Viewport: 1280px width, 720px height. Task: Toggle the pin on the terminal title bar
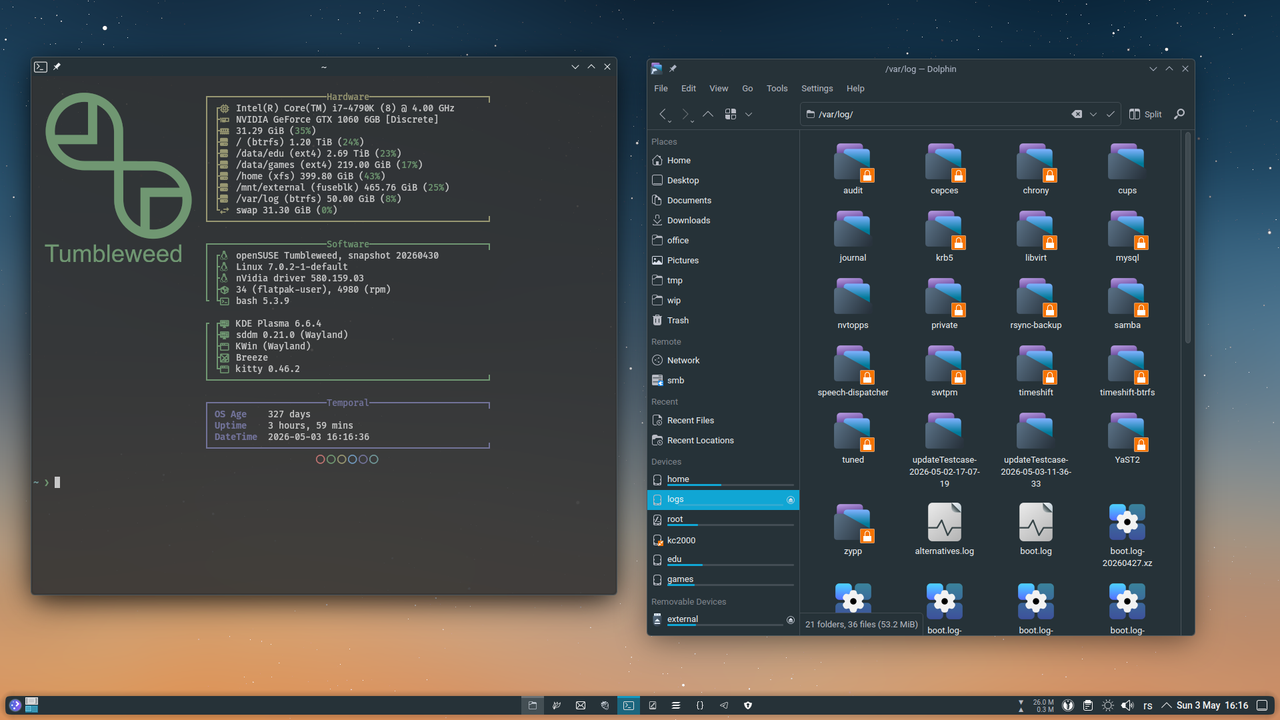(x=57, y=67)
